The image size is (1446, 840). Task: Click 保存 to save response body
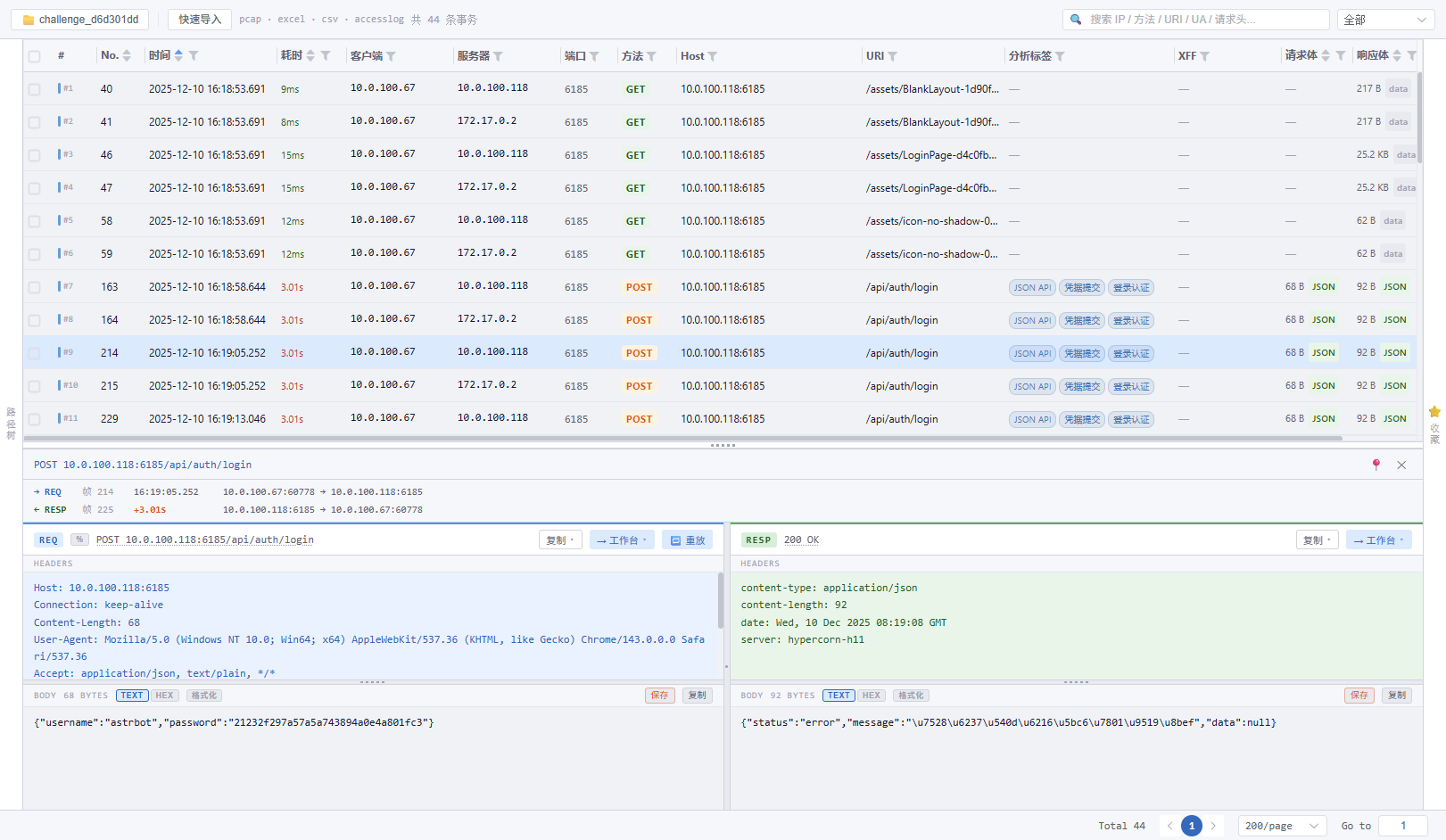(1359, 696)
